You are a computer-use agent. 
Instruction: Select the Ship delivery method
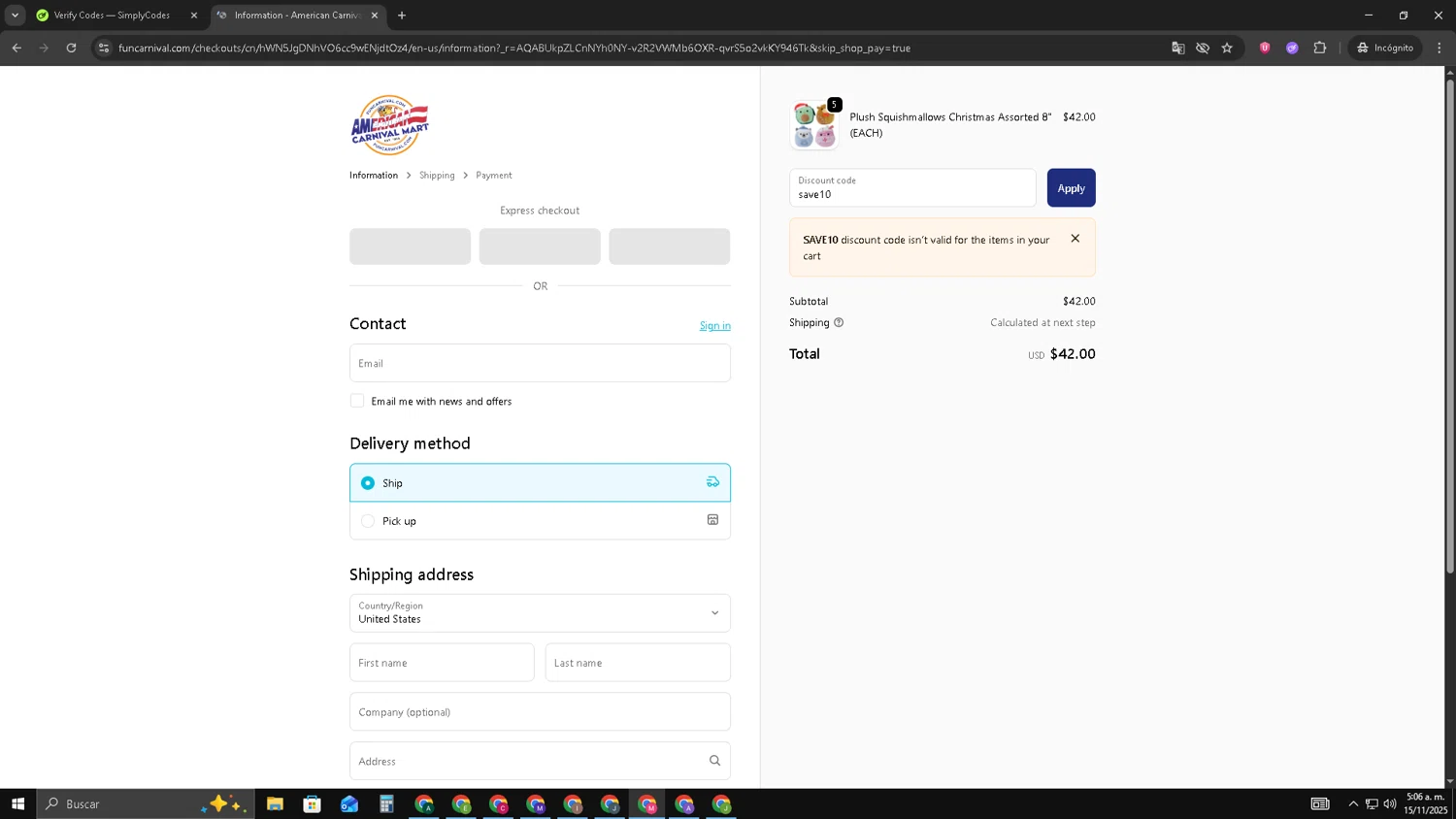pyautogui.click(x=540, y=482)
